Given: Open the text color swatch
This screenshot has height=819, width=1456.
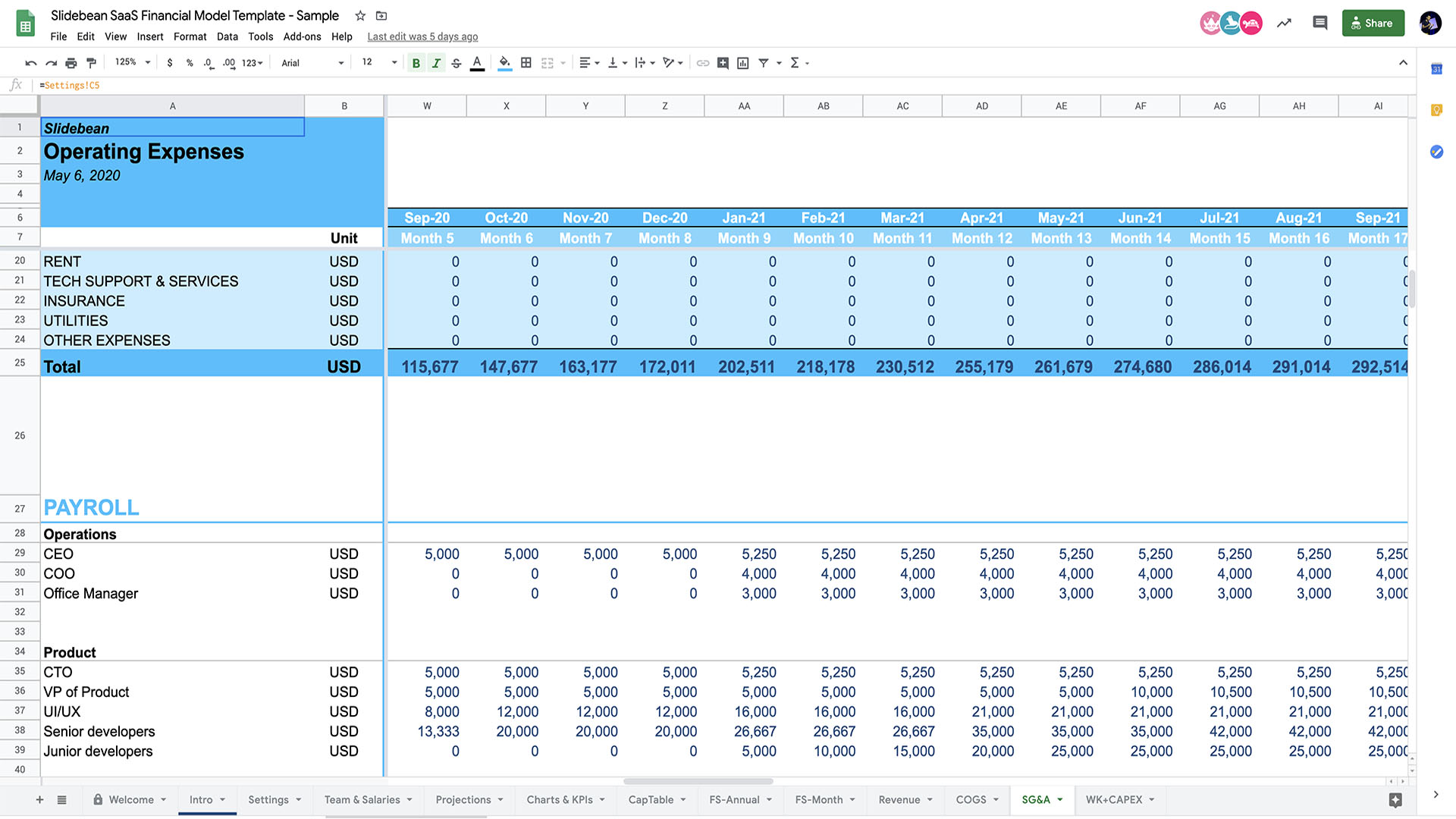Looking at the screenshot, I should (477, 63).
